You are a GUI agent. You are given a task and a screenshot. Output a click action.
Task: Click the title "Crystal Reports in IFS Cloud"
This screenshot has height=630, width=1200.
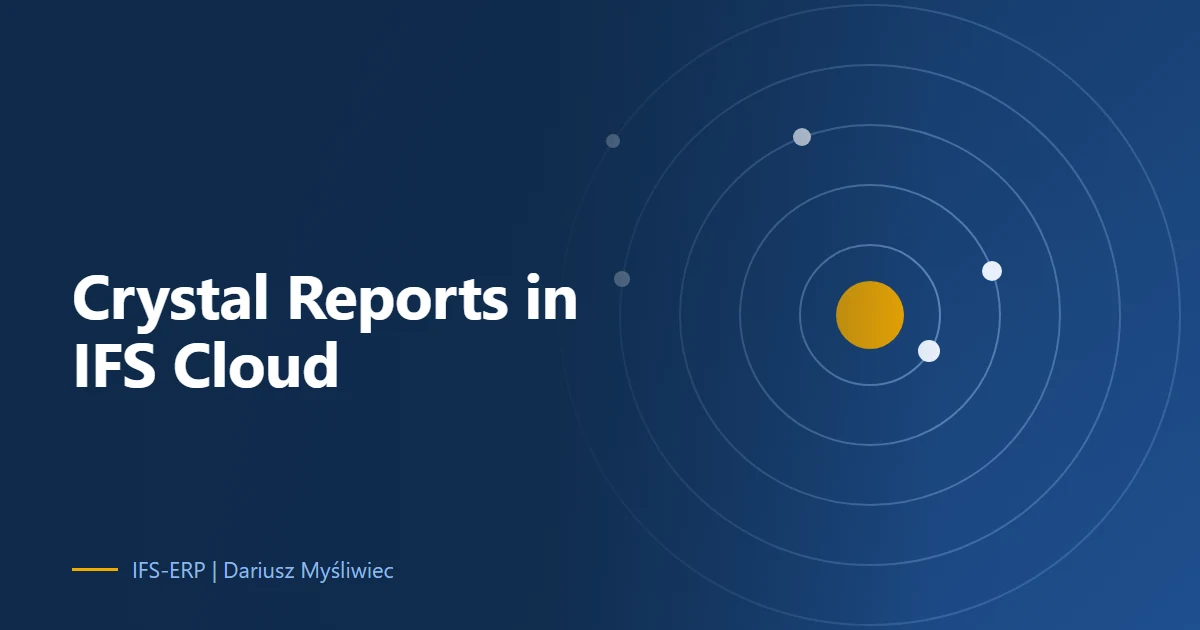tap(325, 332)
